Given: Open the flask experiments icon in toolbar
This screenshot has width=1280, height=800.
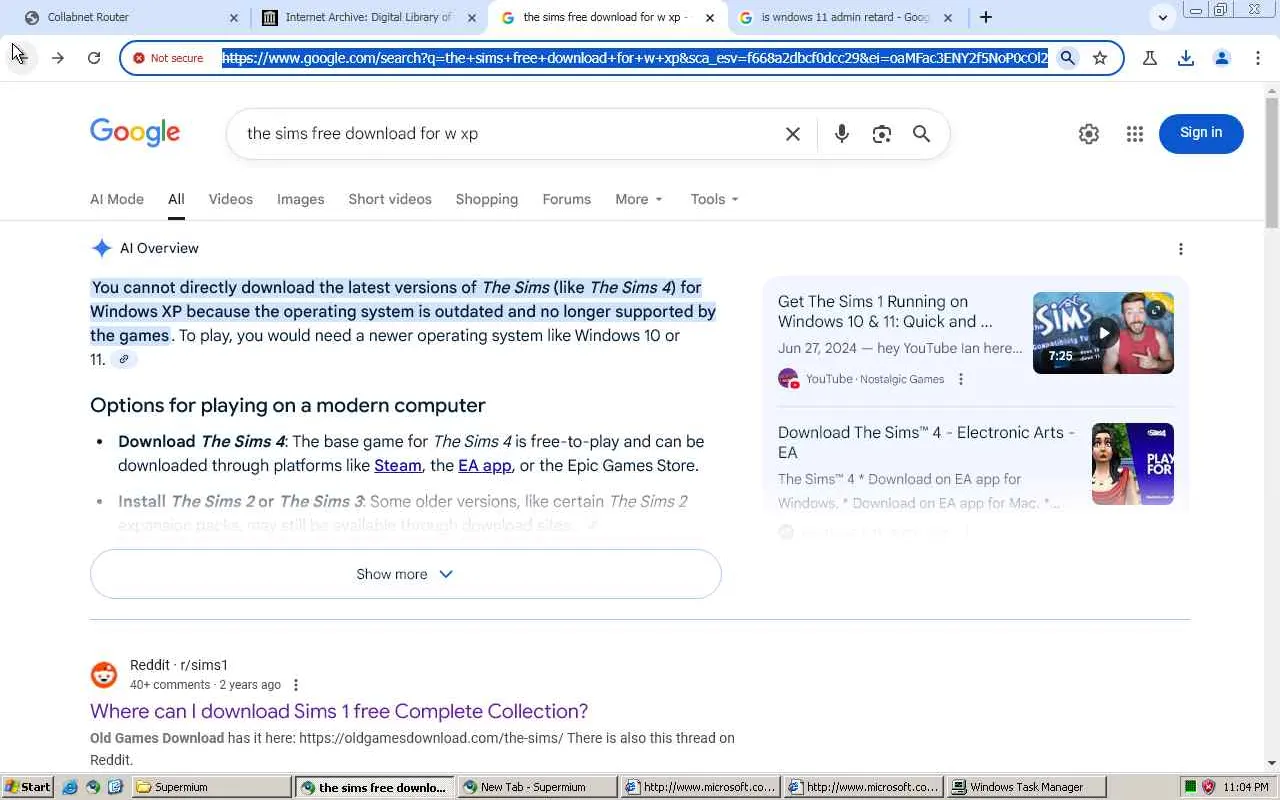Looking at the screenshot, I should coord(1150,58).
